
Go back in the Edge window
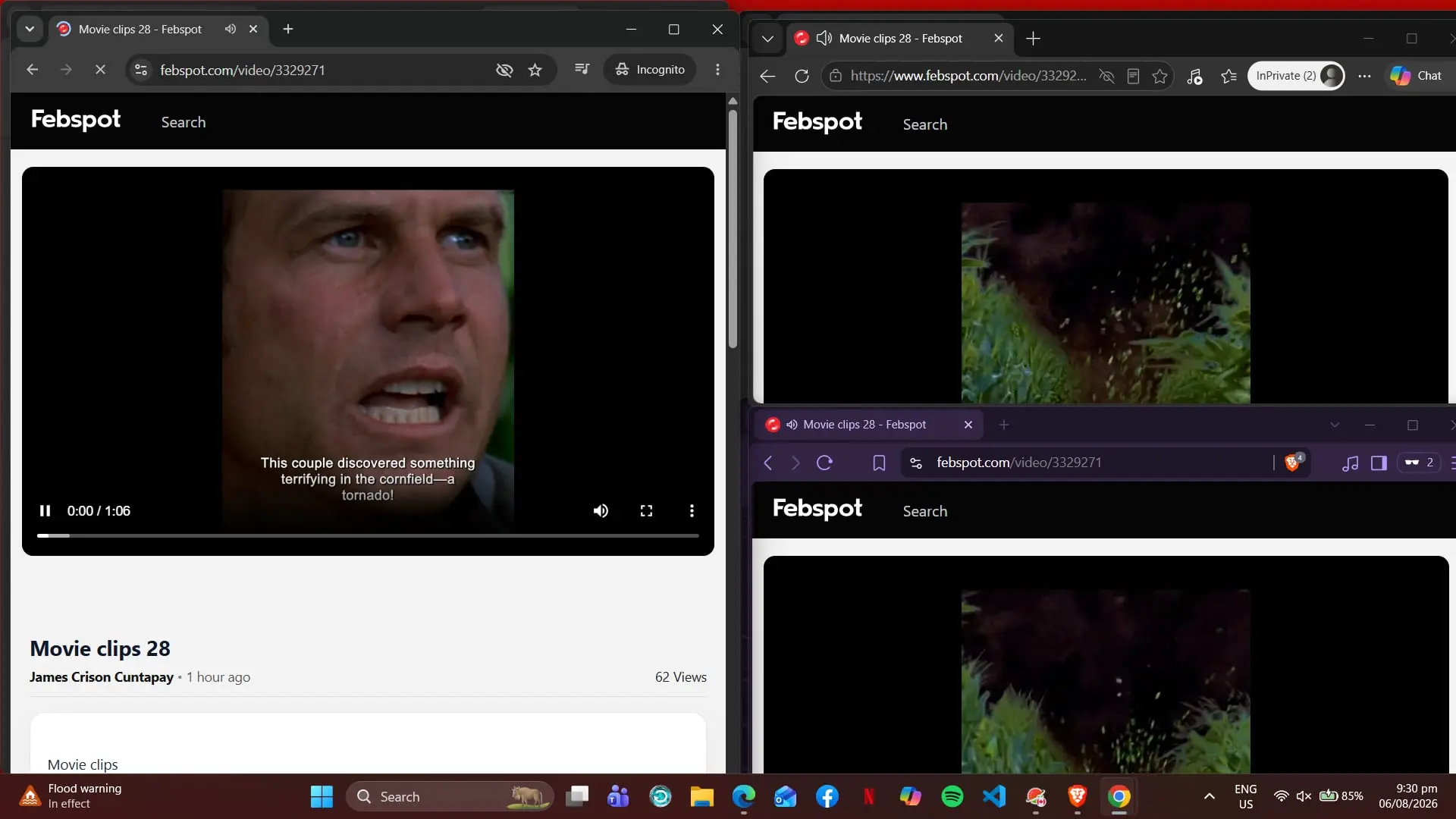pos(767,76)
